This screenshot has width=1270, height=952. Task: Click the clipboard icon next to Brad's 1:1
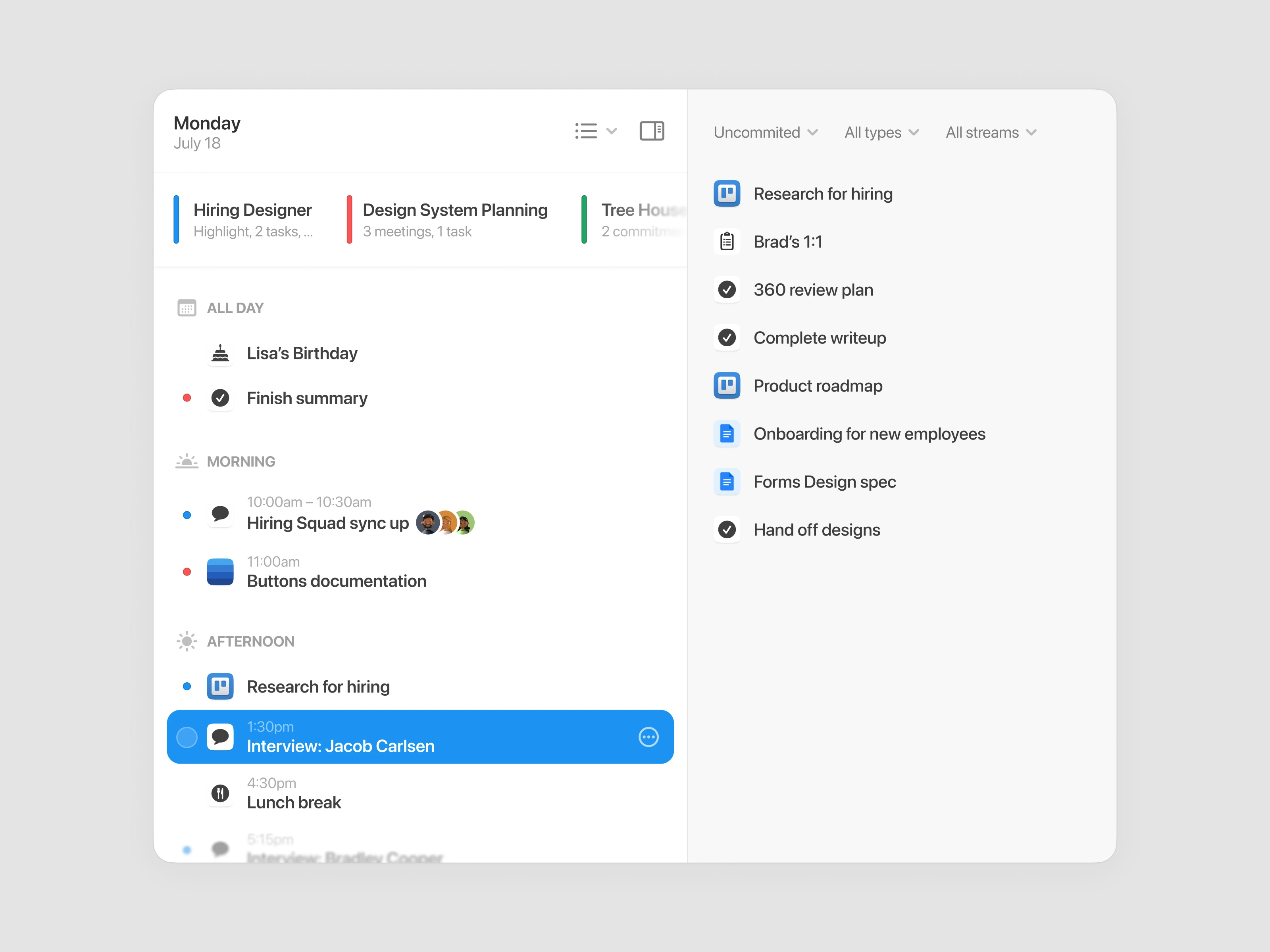[x=726, y=242]
